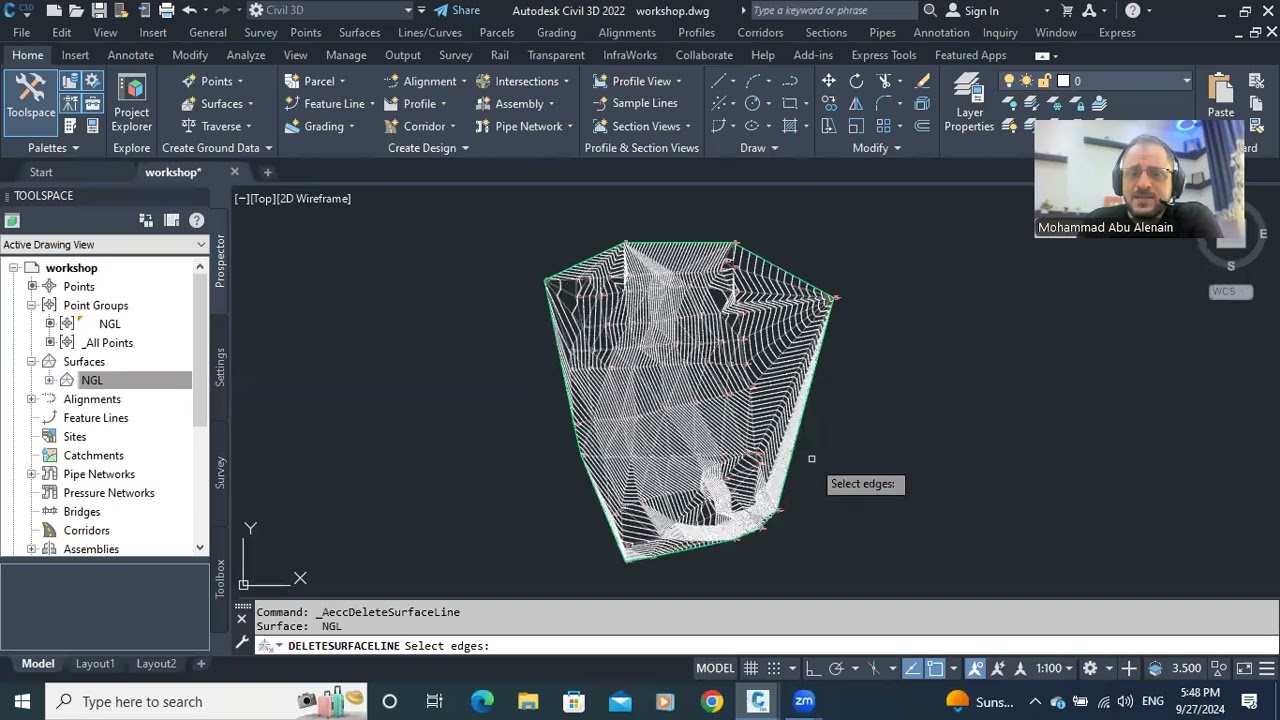Open the Surfaces menu in menu bar

coord(359,33)
